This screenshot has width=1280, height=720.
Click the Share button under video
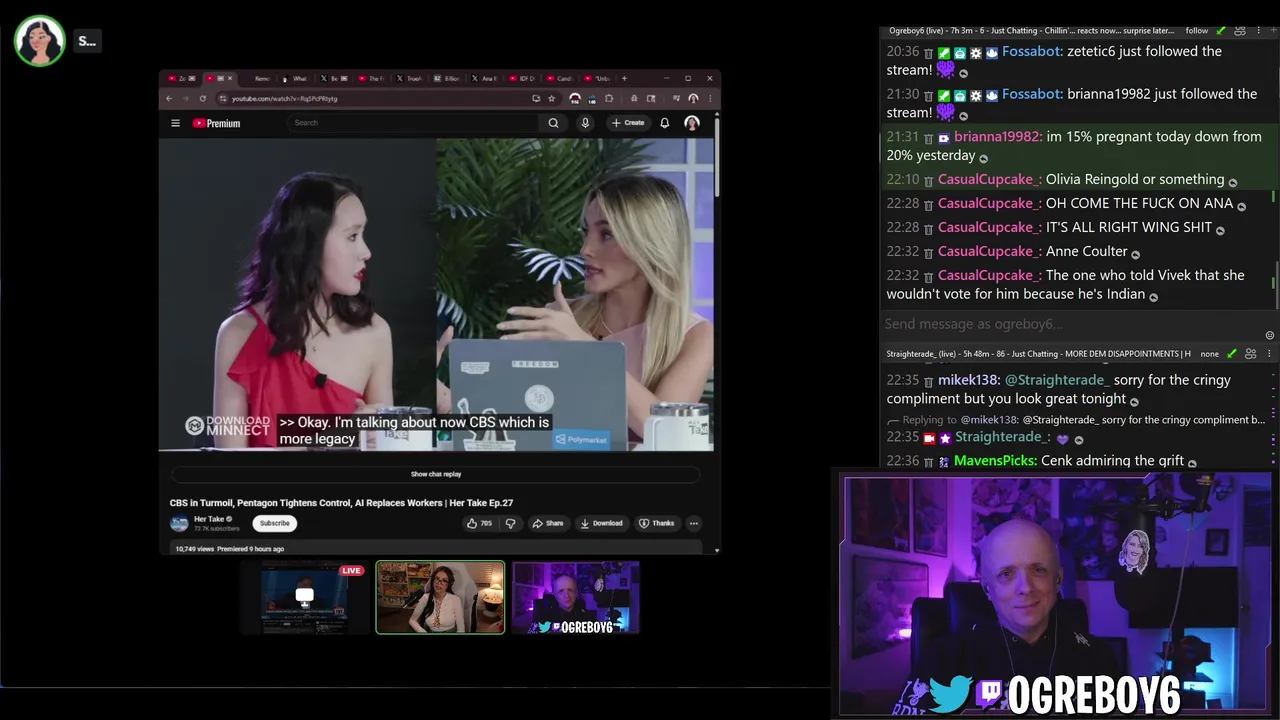coord(548,523)
